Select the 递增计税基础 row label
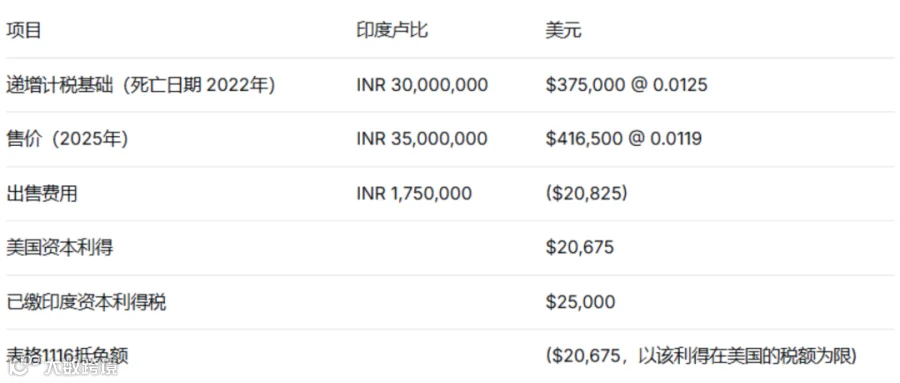 click(141, 85)
